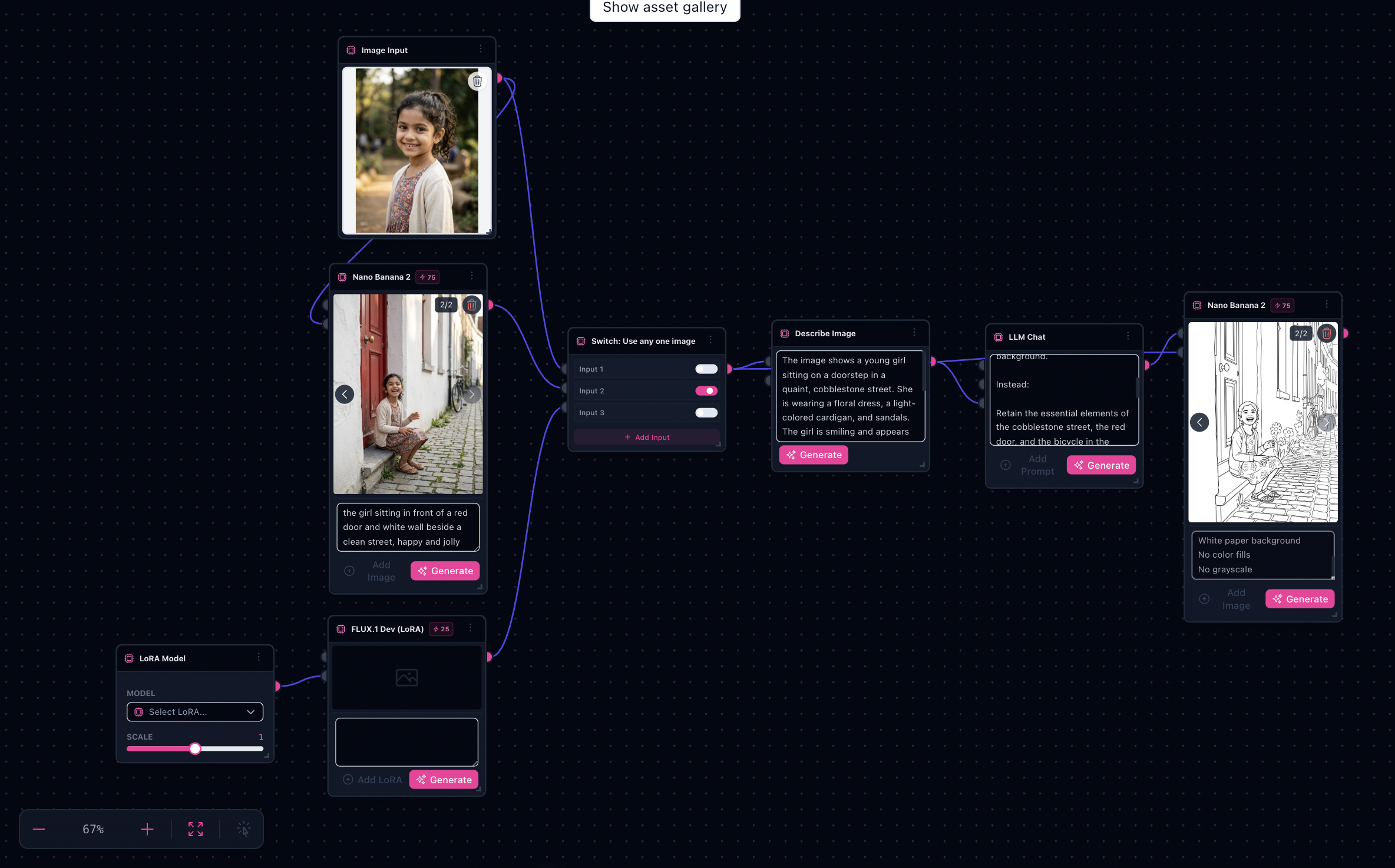Viewport: 1395px width, 868px height.
Task: Open options menu of left Nano Banana 2 node
Action: pyautogui.click(x=472, y=276)
